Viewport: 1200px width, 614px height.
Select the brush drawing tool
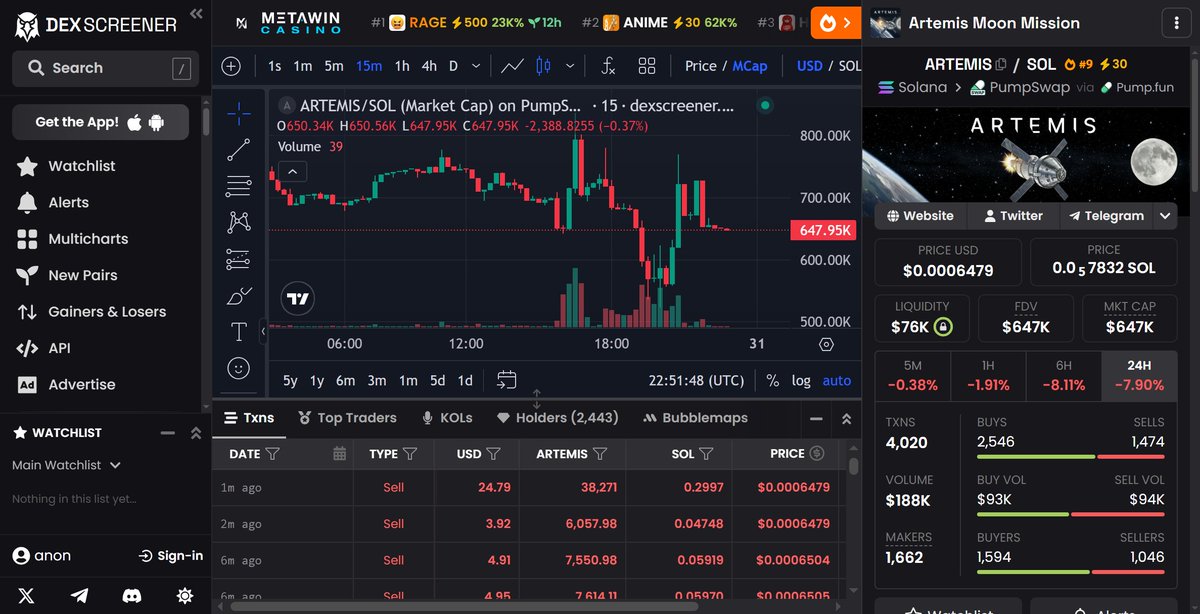(x=238, y=296)
